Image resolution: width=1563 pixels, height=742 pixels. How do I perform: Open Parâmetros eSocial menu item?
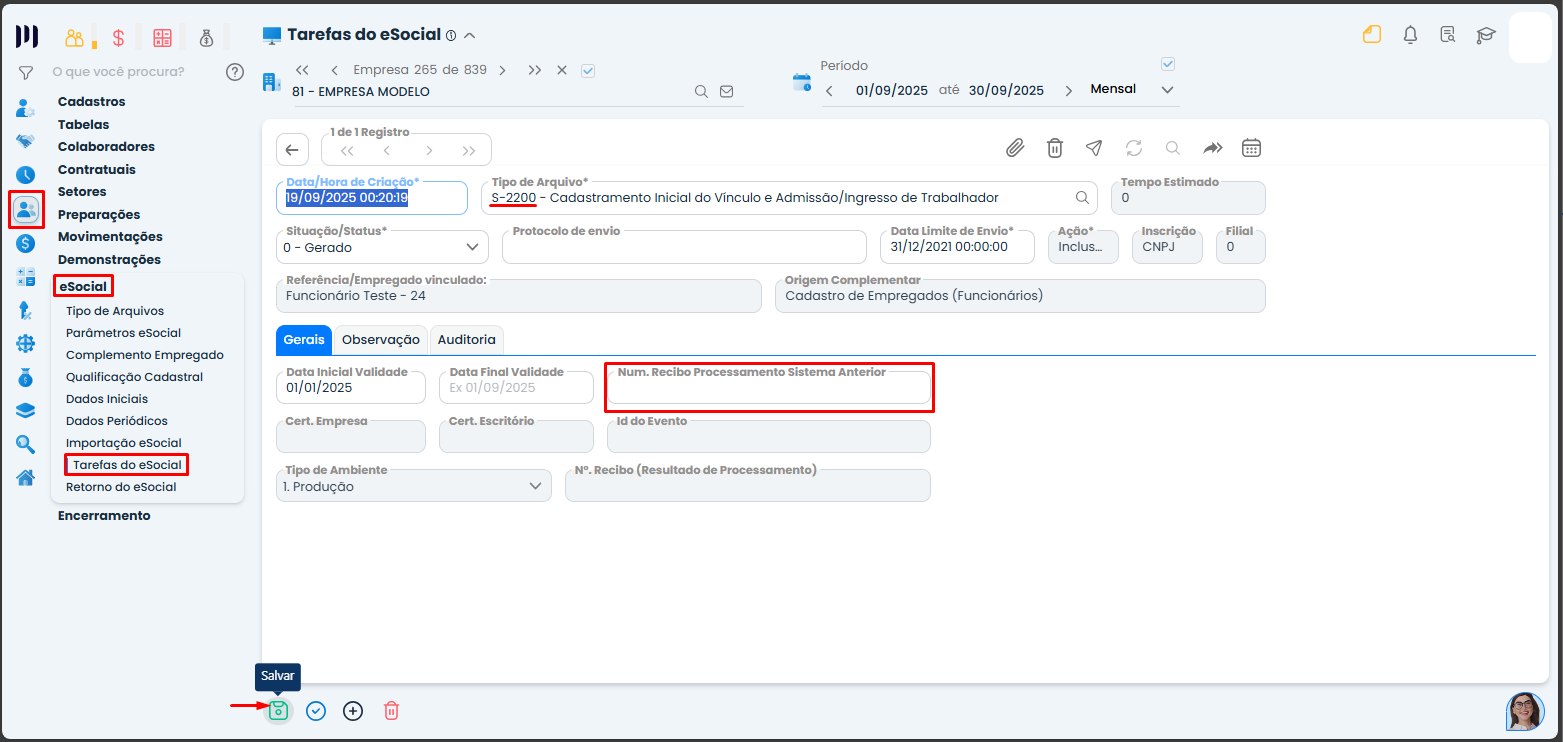point(123,333)
